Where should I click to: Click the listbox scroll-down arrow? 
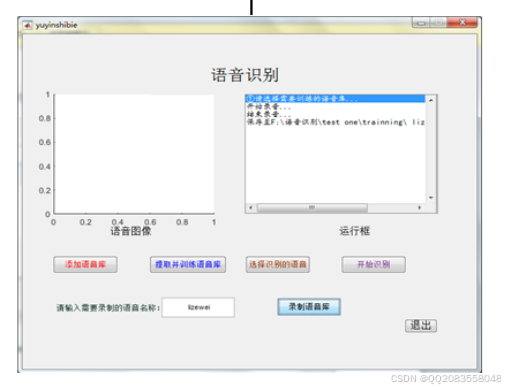[431, 198]
